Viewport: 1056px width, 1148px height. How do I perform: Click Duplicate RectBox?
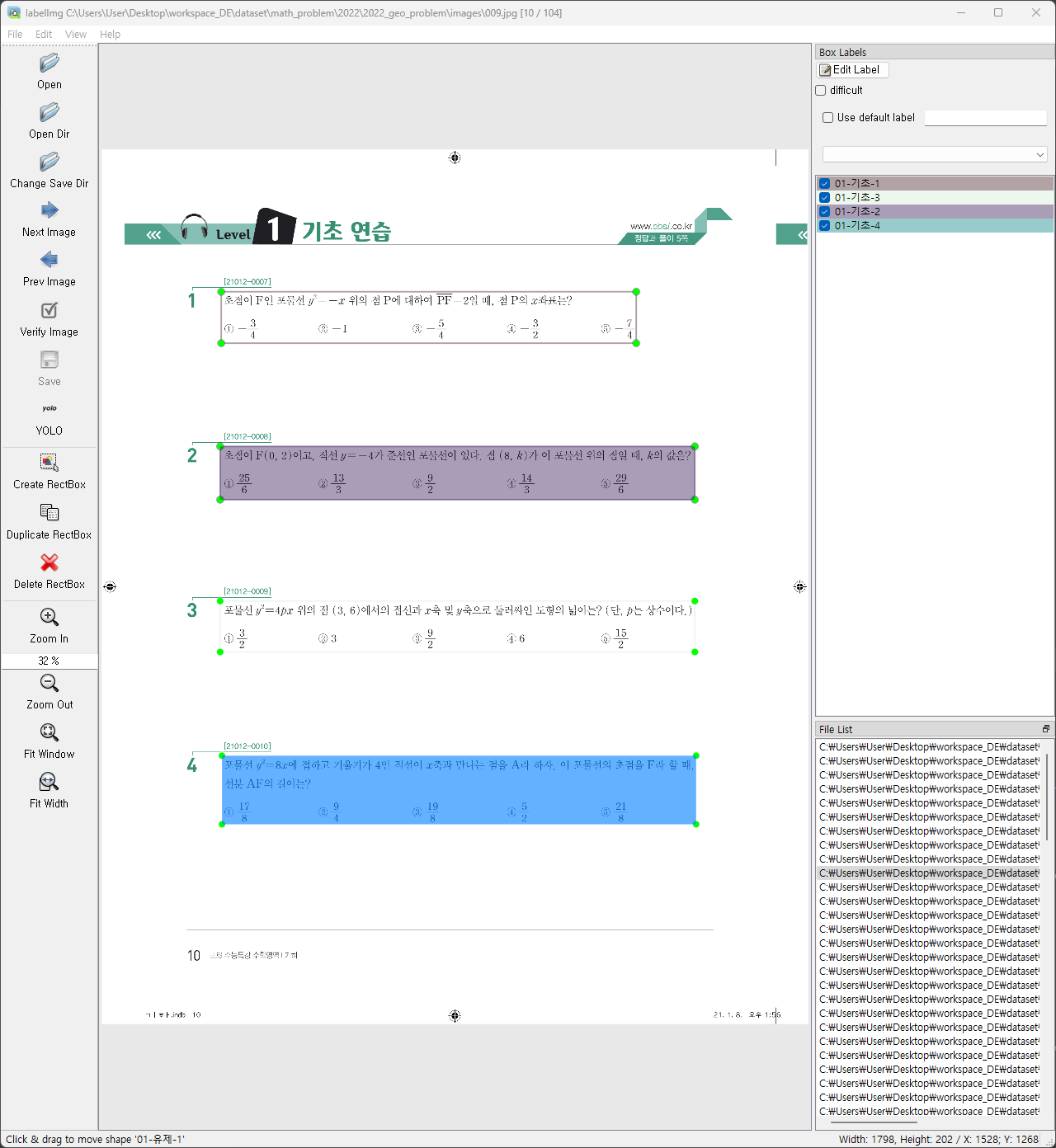[x=49, y=521]
